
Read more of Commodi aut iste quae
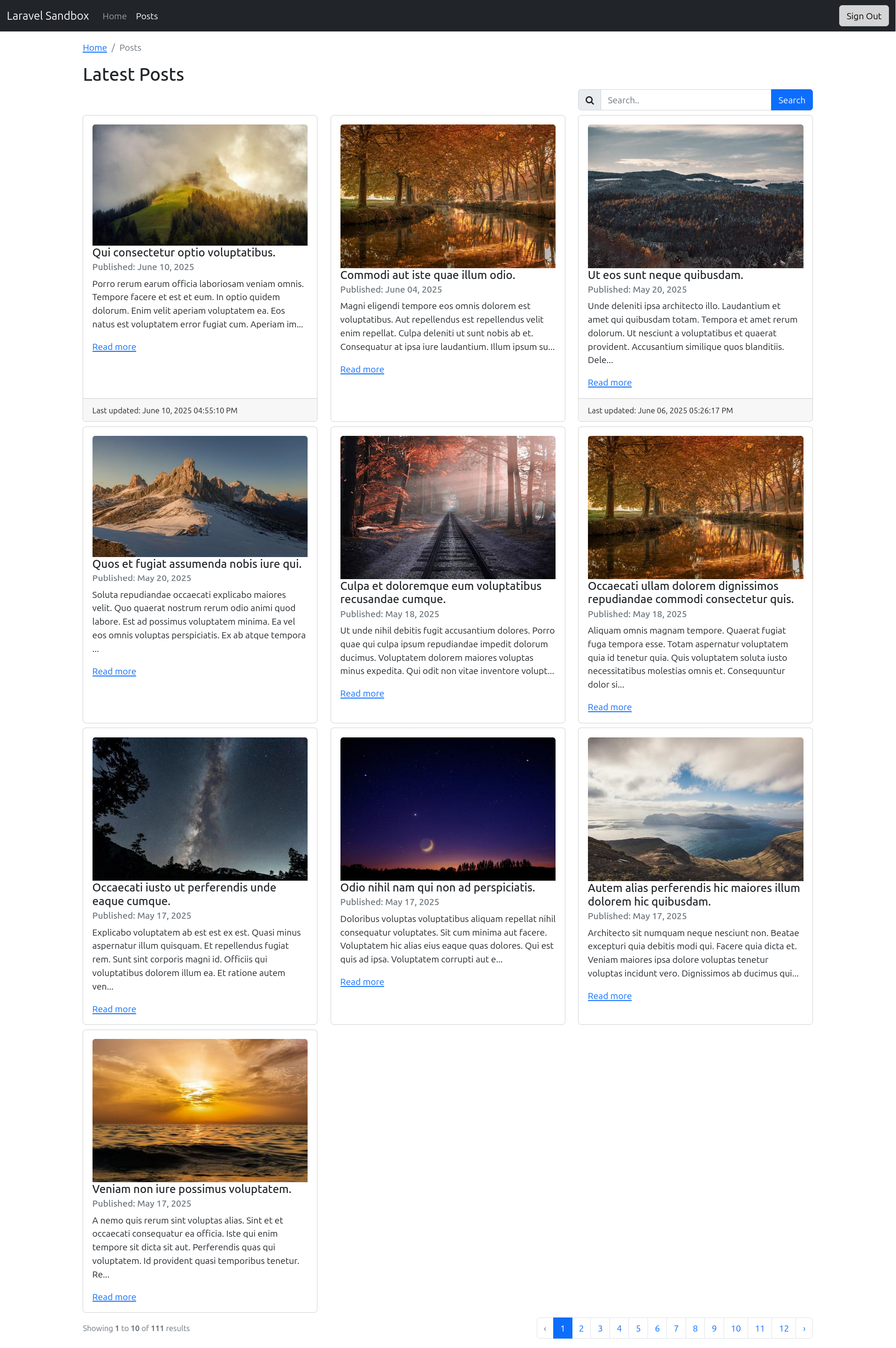(x=362, y=369)
